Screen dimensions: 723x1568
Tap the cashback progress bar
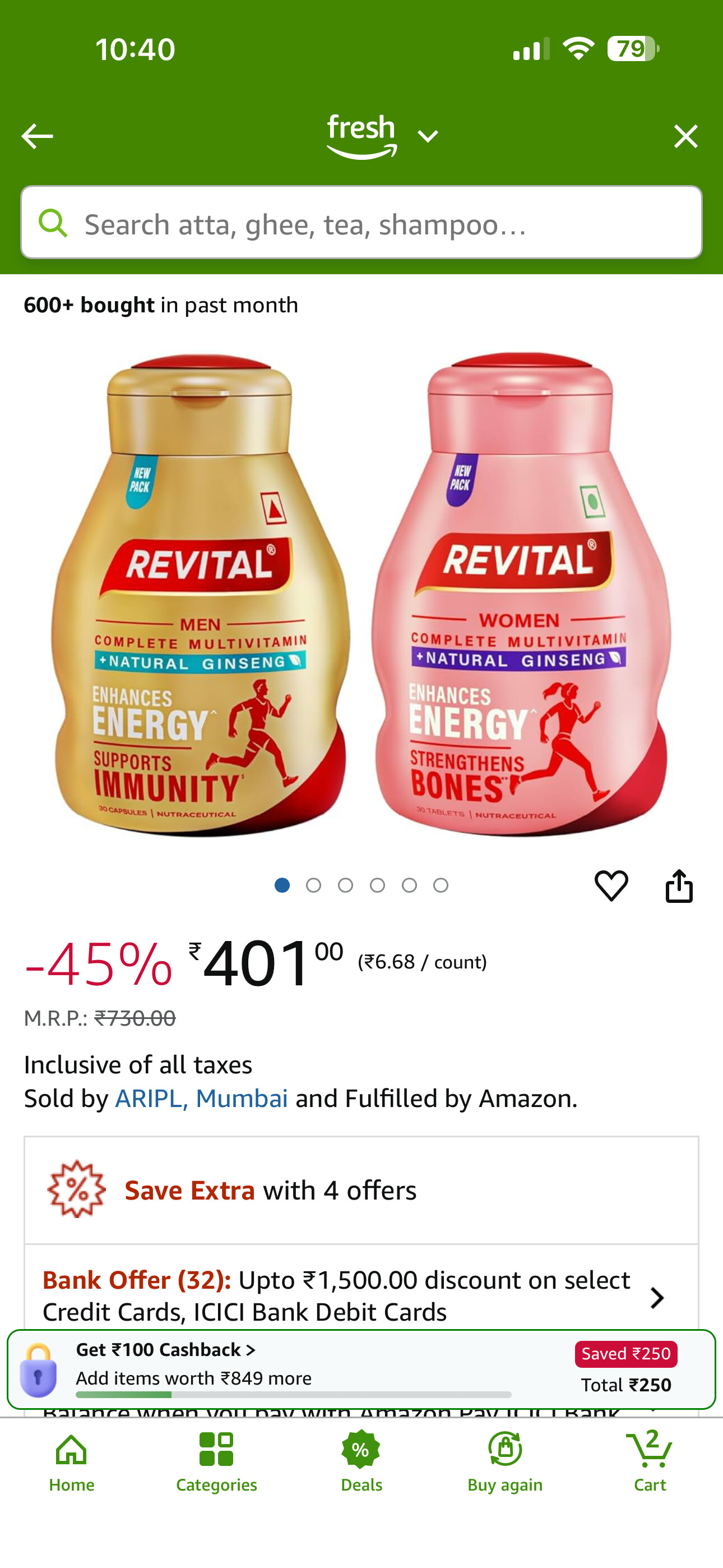tap(293, 1395)
